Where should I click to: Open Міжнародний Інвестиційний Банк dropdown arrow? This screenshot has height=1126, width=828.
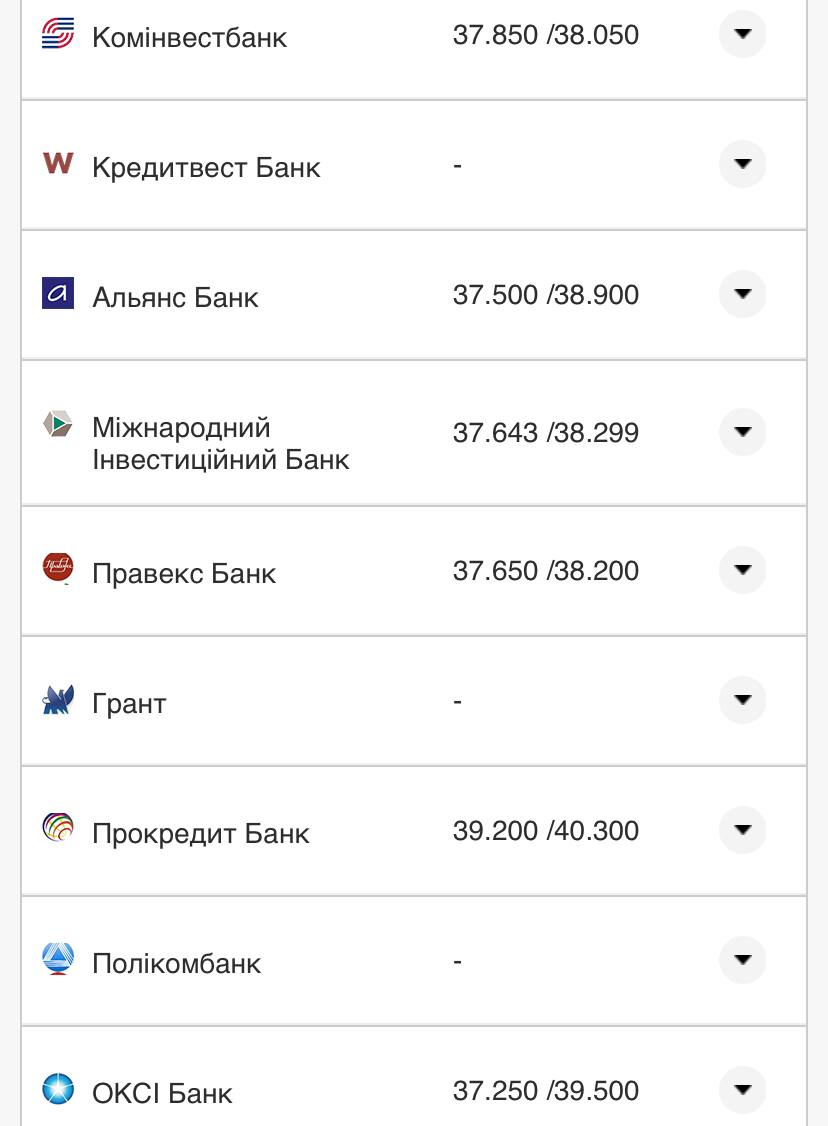click(742, 432)
